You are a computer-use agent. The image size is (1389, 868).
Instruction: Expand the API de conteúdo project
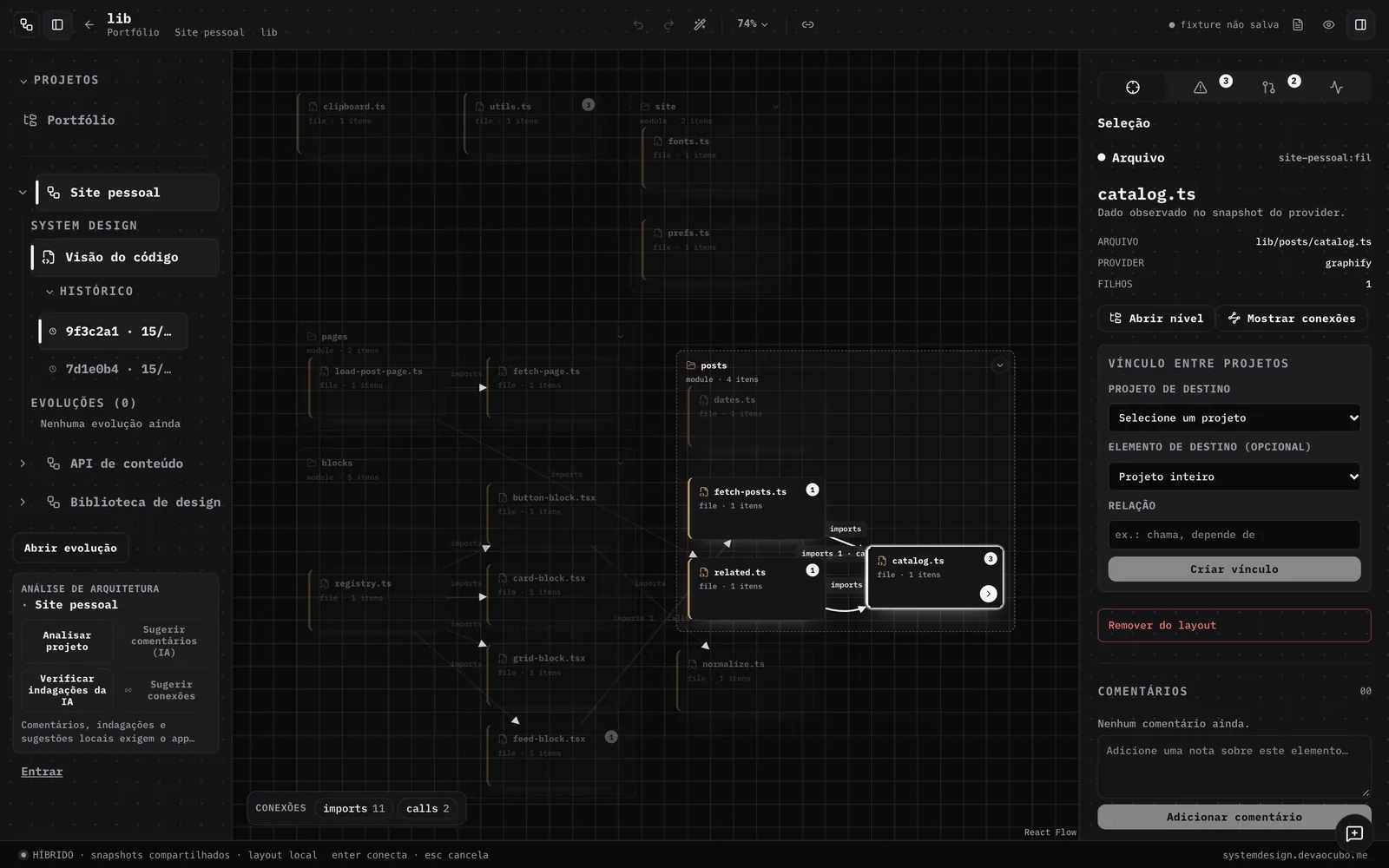(x=23, y=464)
